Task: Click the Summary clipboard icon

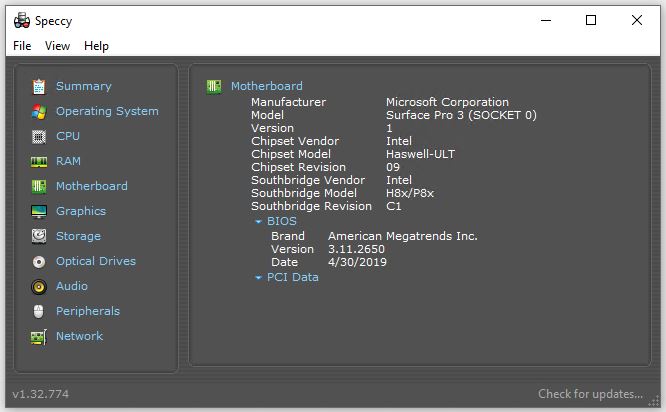Action: [39, 86]
